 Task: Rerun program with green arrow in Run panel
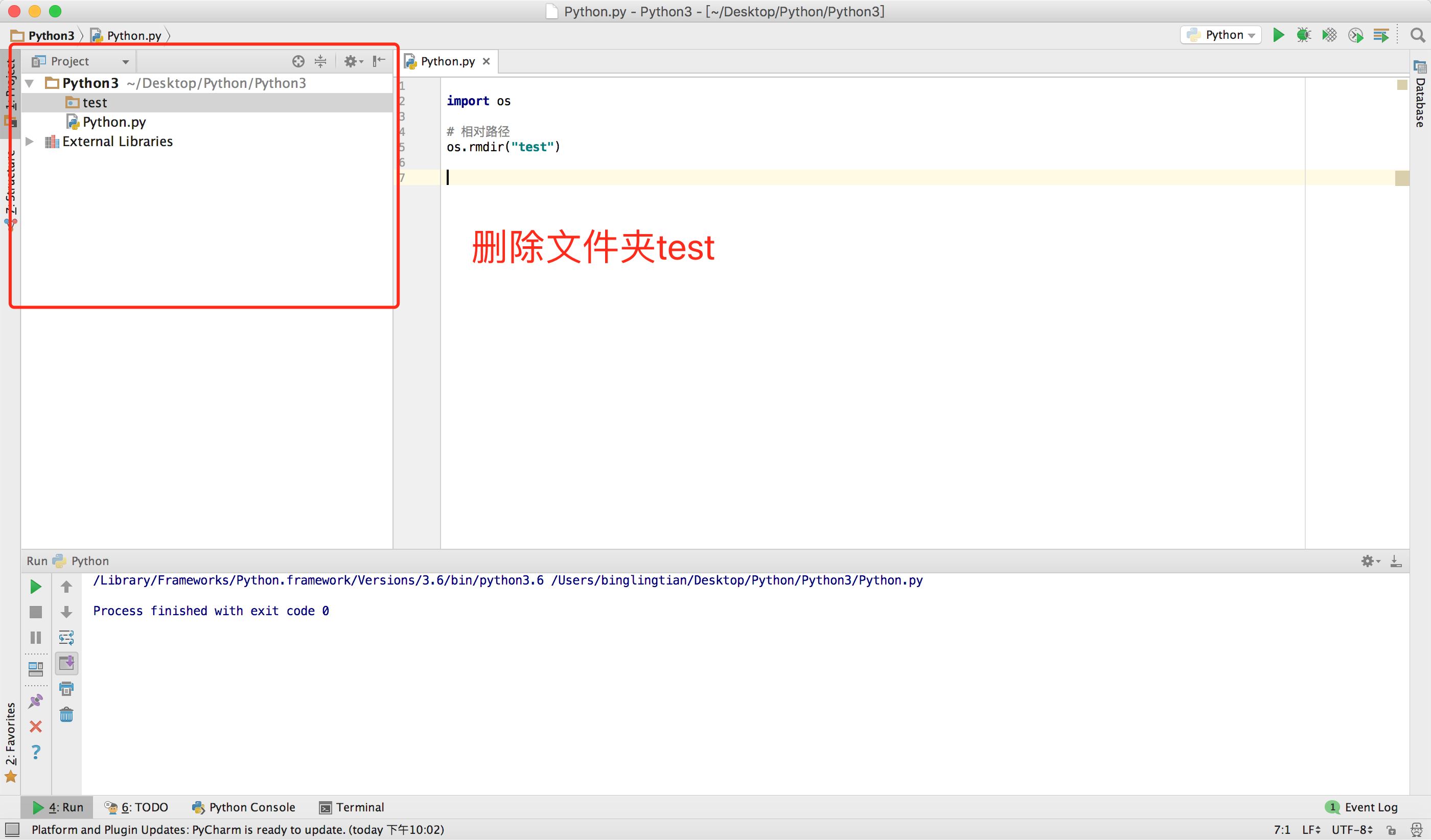tap(35, 586)
